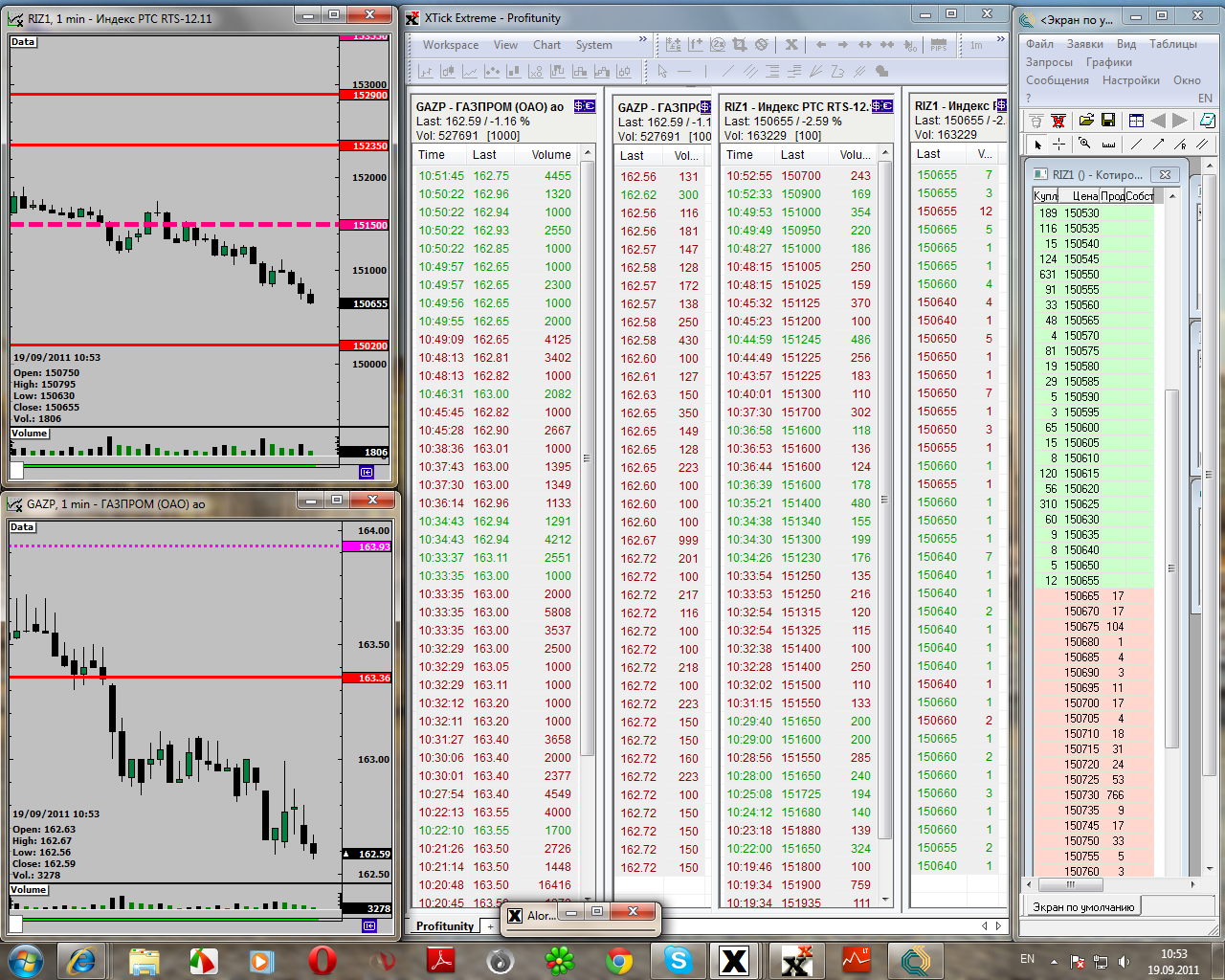Open the Настройки menu
1225x980 pixels.
pos(1131,80)
